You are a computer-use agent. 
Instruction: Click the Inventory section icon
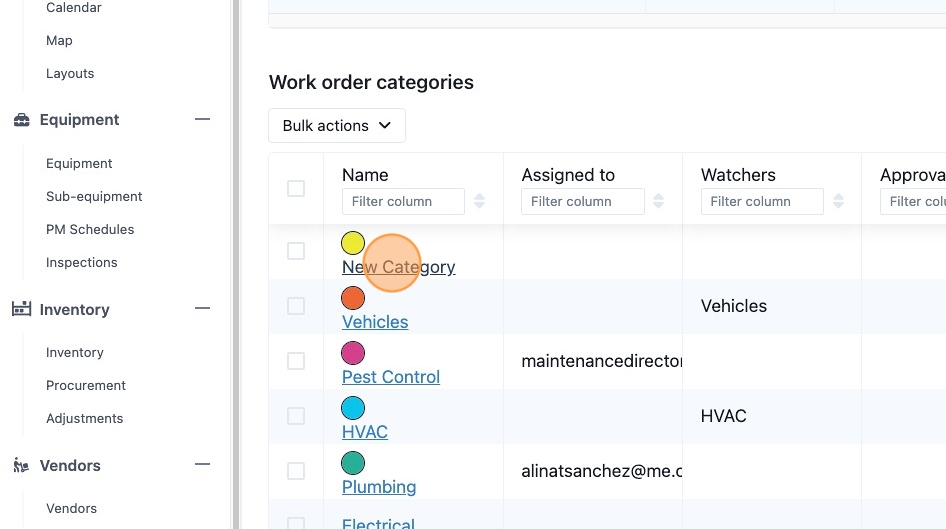pyautogui.click(x=22, y=309)
